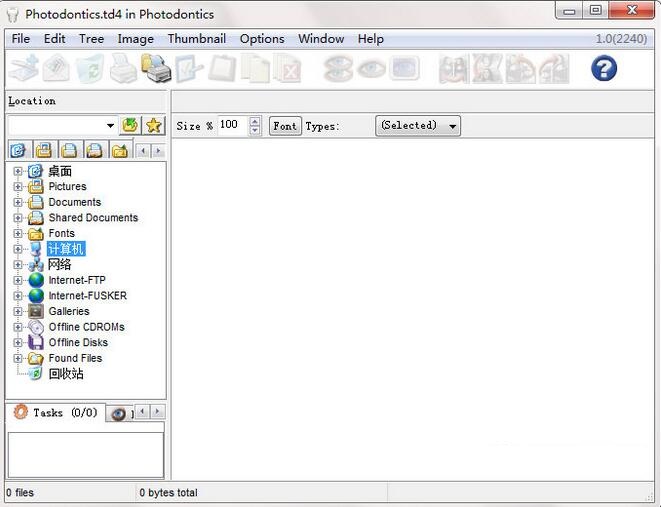This screenshot has width=661, height=507.
Task: Expand the Offline CDROMs tree node
Action: click(x=18, y=327)
